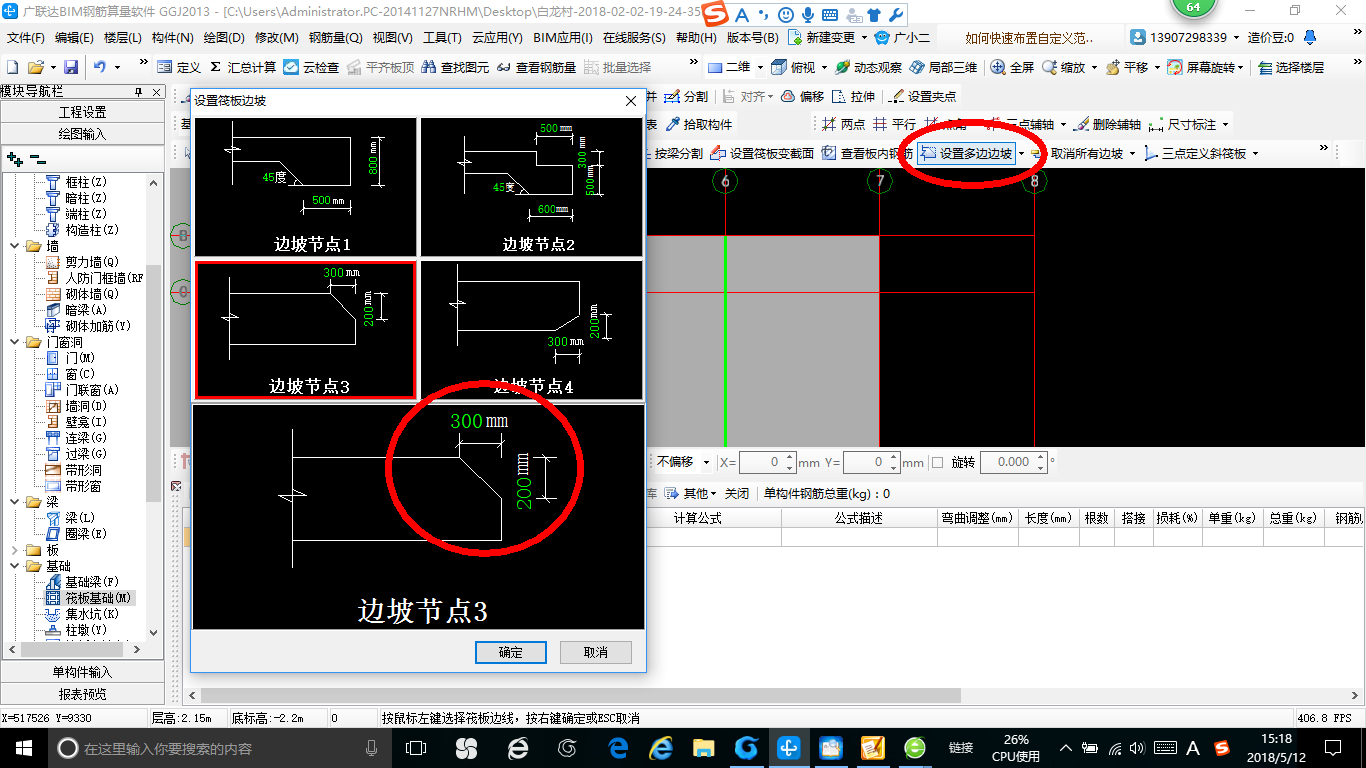Screen dimensions: 1366x768
Task: Select 集水坑(K) in component tree
Action: (x=82, y=614)
